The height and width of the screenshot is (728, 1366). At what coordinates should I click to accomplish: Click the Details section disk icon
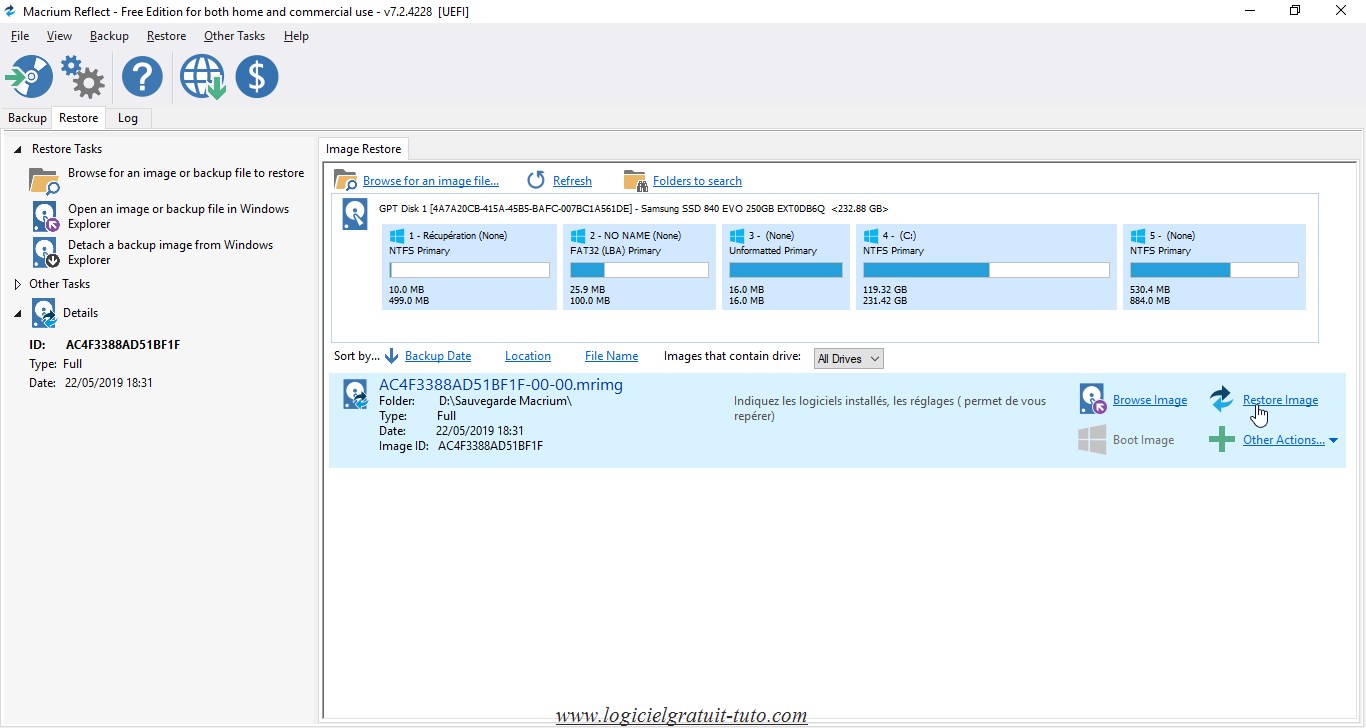pos(44,313)
